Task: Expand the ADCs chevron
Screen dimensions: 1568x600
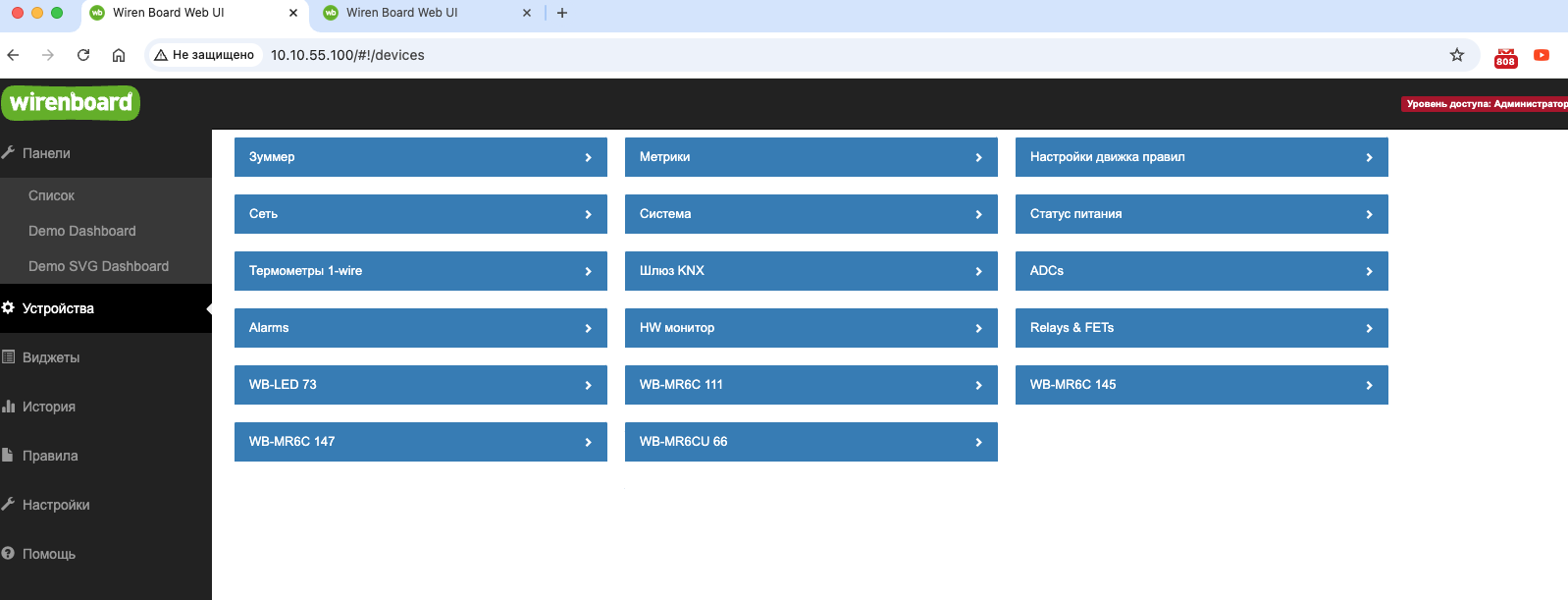Action: (1369, 271)
